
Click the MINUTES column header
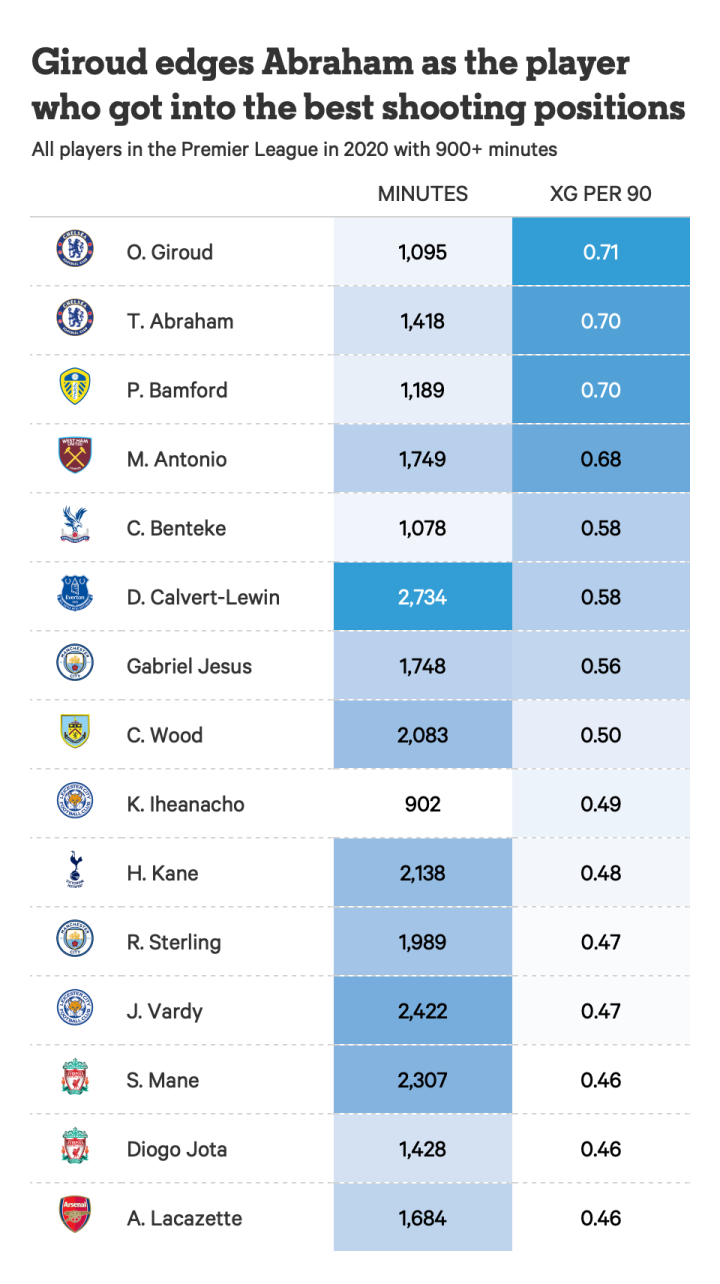point(422,194)
